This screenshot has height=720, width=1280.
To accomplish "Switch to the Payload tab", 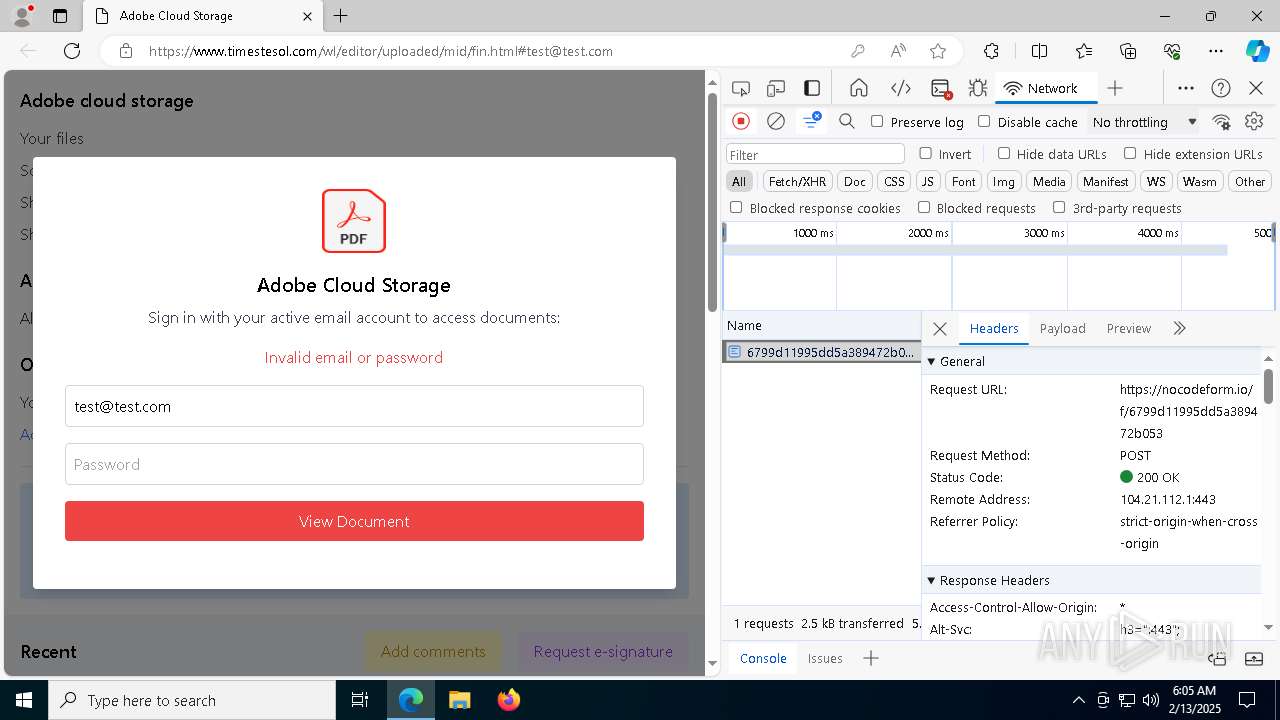I will pos(1062,328).
